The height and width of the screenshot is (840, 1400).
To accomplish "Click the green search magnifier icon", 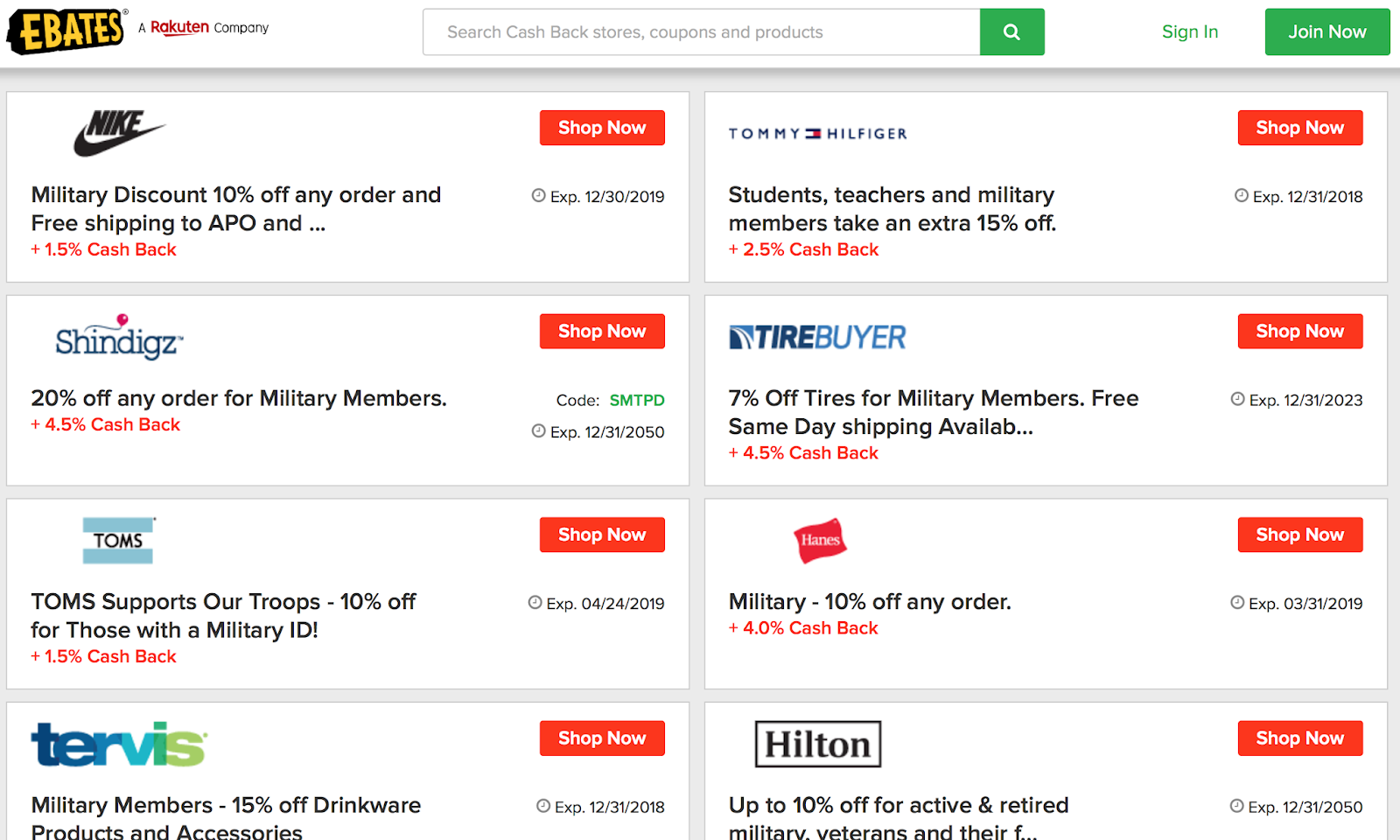I will tap(1011, 31).
